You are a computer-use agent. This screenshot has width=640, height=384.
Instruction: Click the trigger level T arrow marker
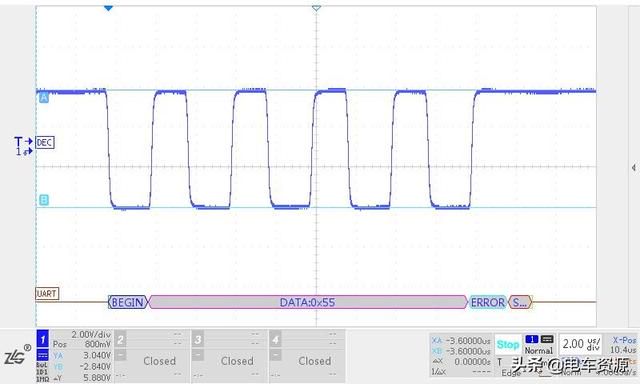[x=23, y=142]
